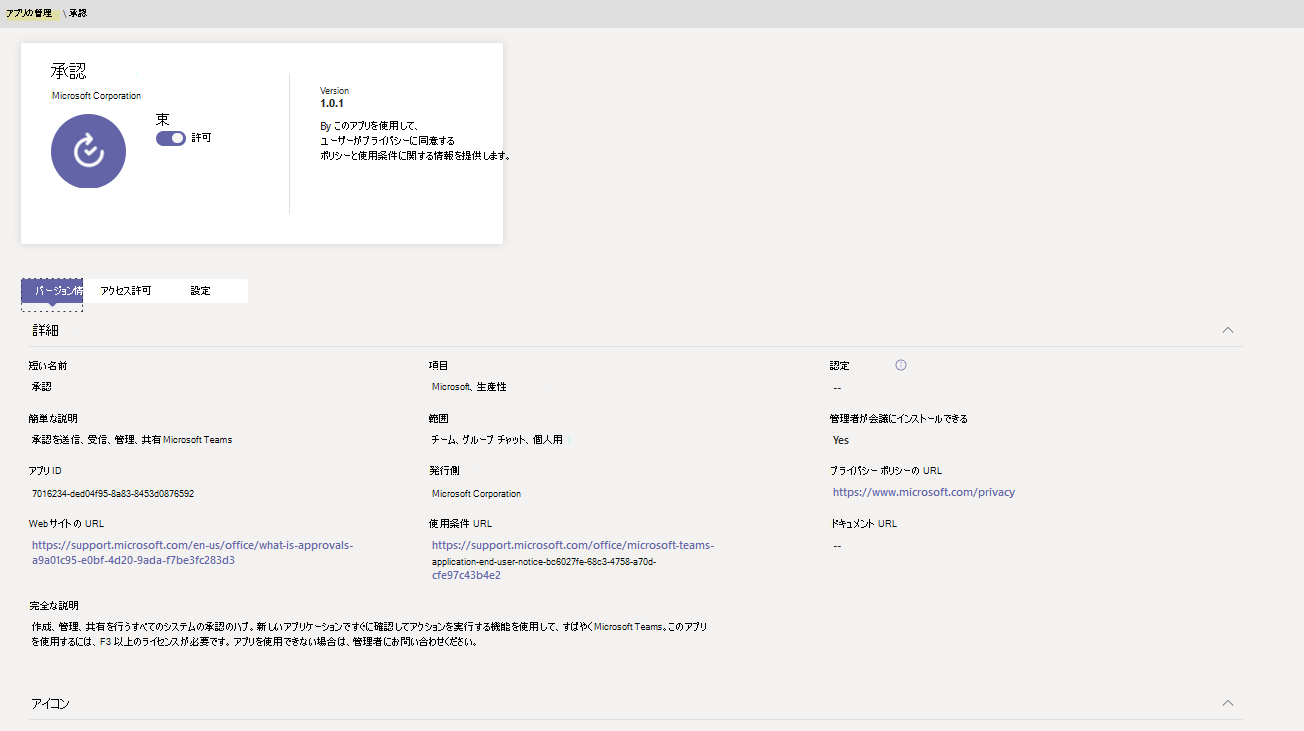Click the Yes value for meeting install

pos(841,440)
